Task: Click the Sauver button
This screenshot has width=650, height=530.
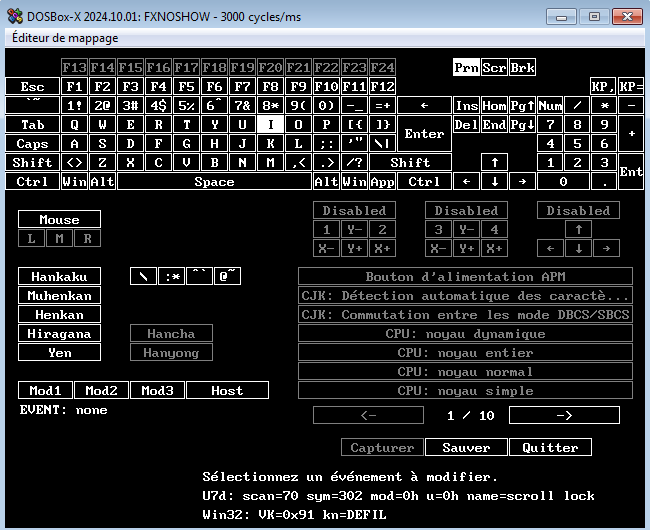Action: pyautogui.click(x=466, y=447)
